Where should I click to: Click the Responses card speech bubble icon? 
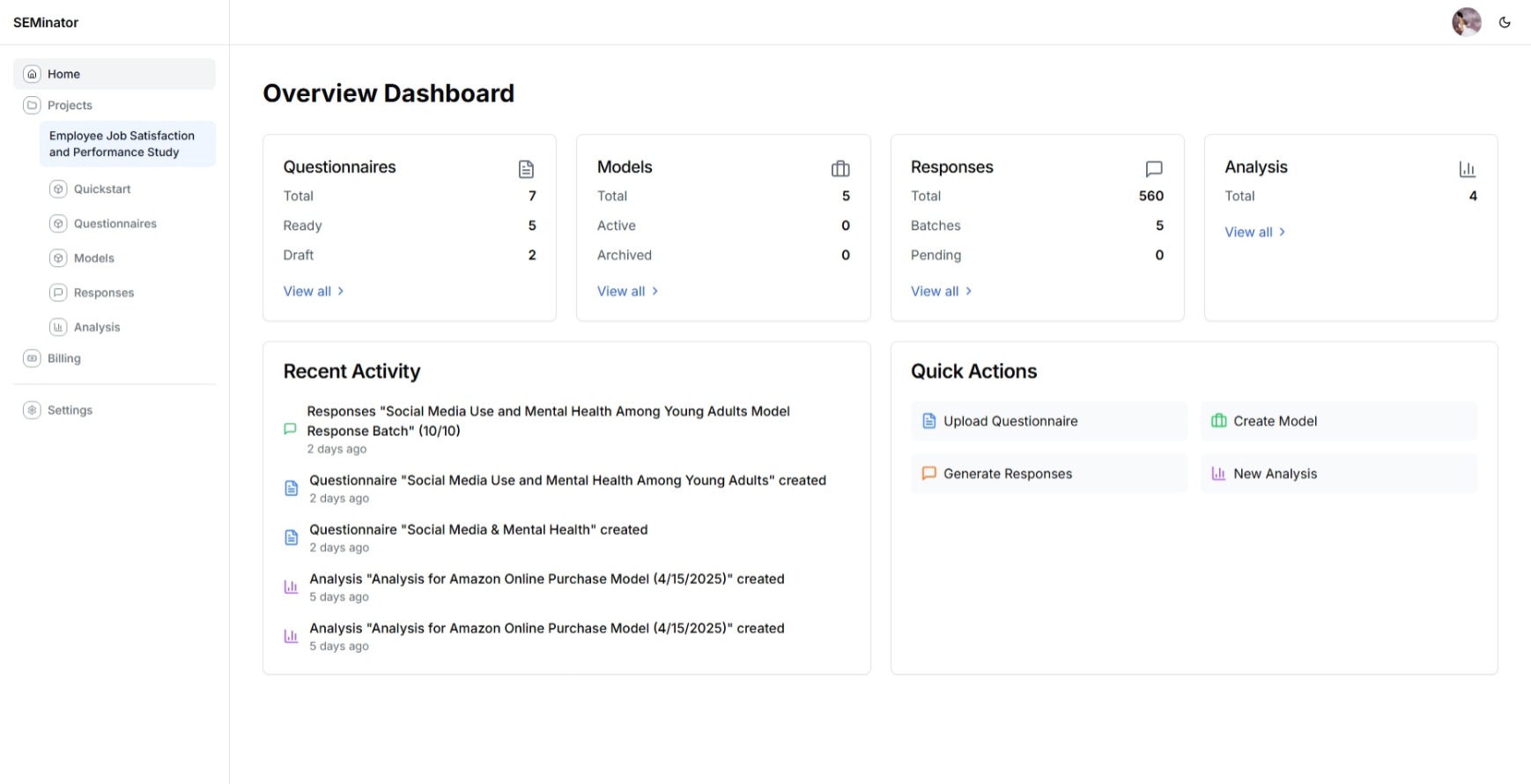[x=1153, y=169]
